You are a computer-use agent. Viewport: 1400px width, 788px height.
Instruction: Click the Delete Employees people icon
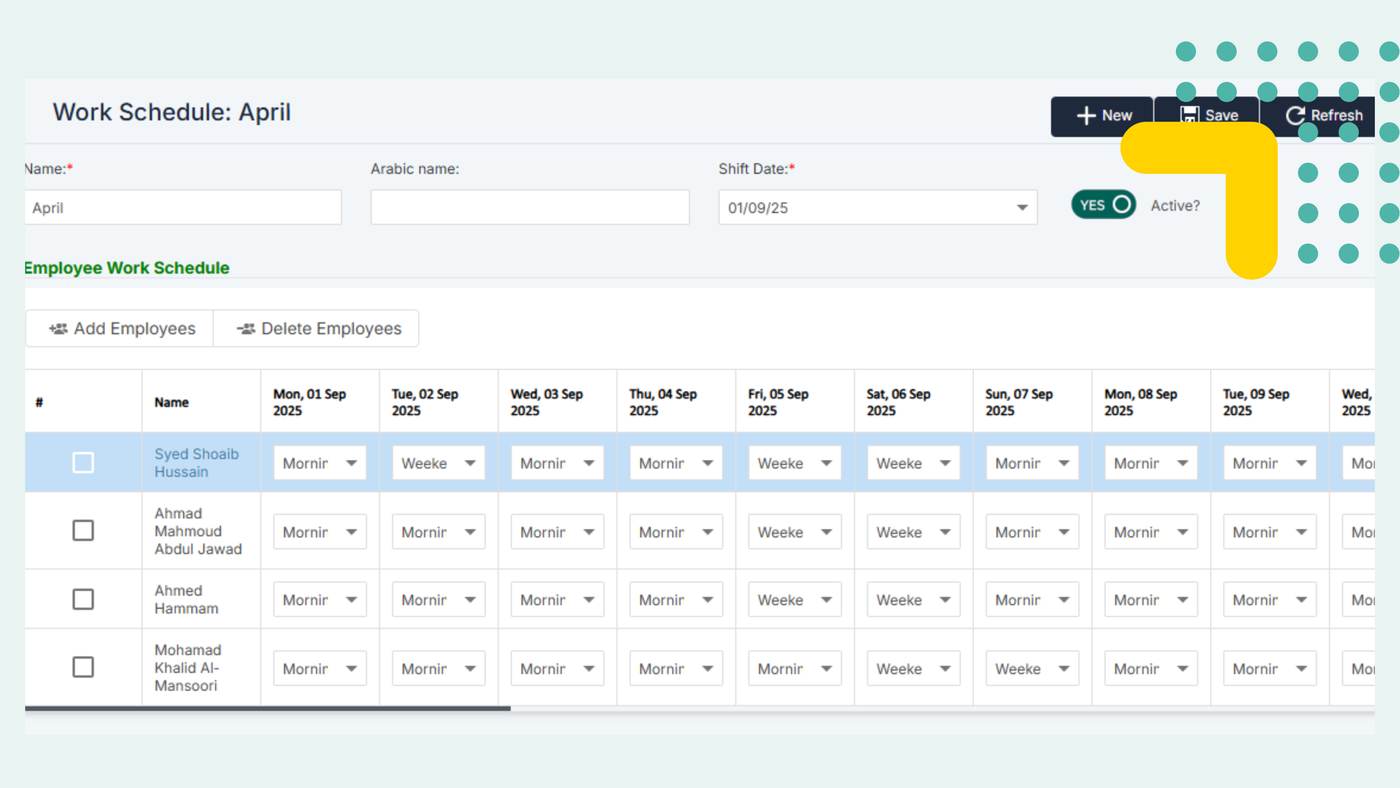coord(246,329)
